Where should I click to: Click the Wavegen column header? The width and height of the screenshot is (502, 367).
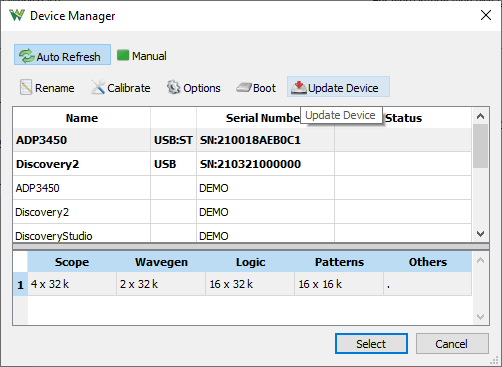point(161,262)
